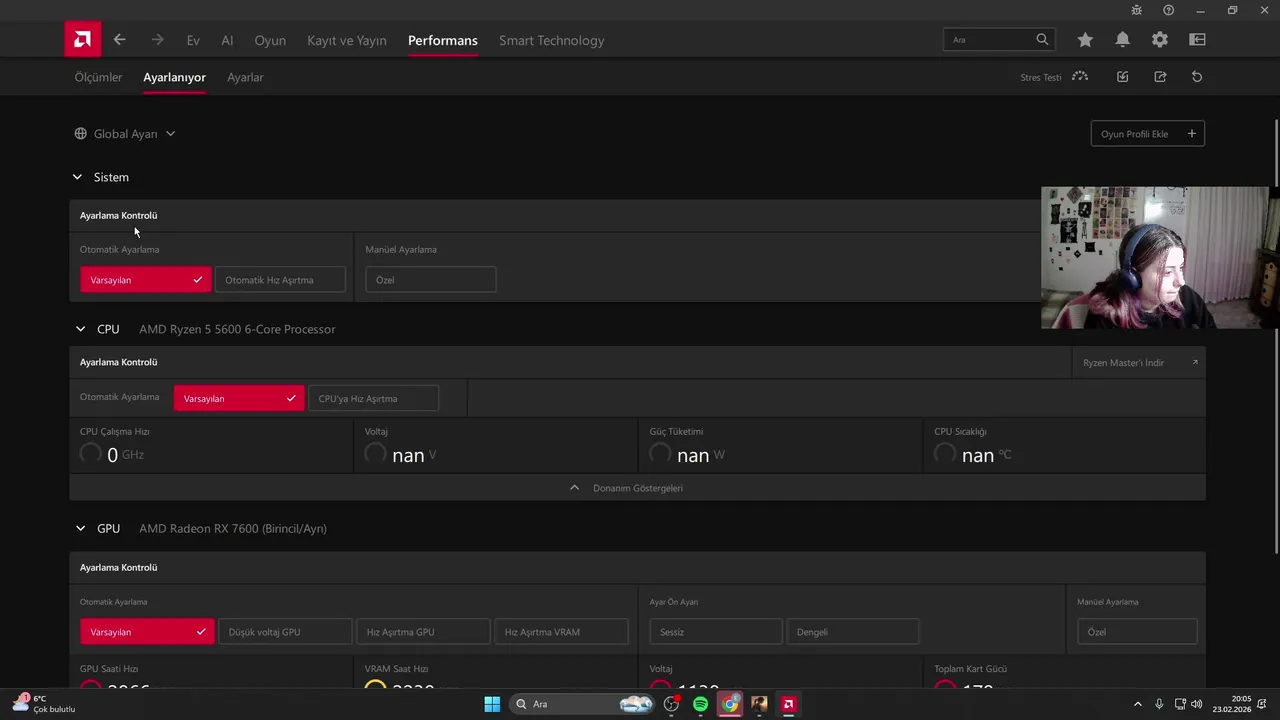Screen dimensions: 1280x720
Task: Click the AMD logo home icon
Action: [83, 40]
